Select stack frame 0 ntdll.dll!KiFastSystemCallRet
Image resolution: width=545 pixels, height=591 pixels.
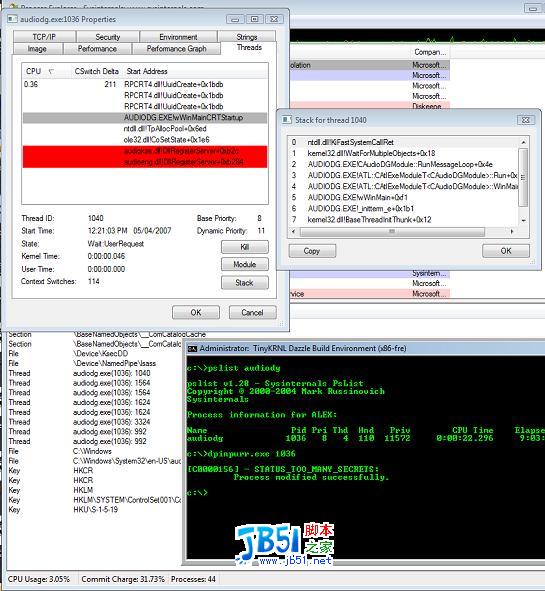(x=403, y=142)
